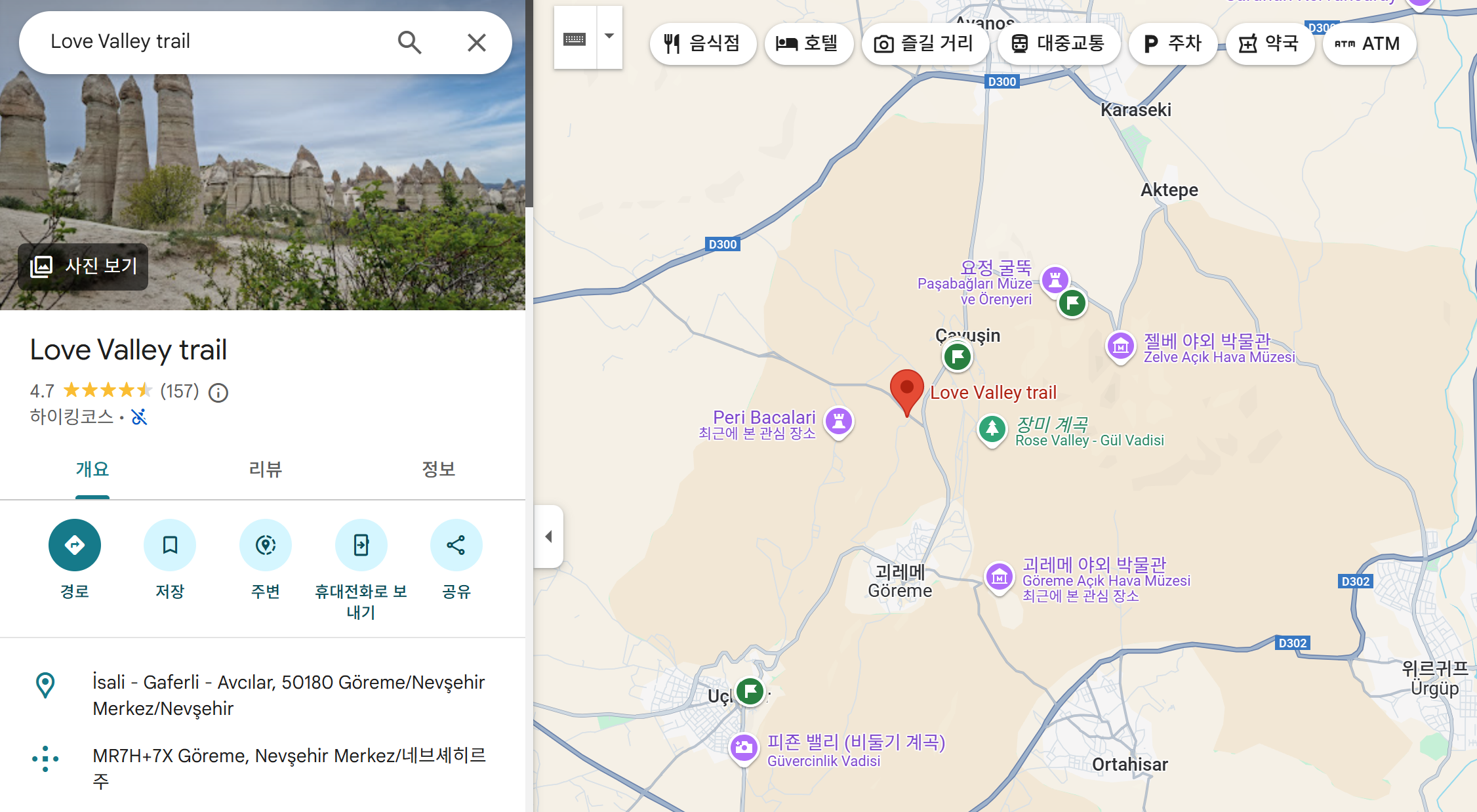
Task: Open the rating info circle icon
Action: pyautogui.click(x=218, y=393)
